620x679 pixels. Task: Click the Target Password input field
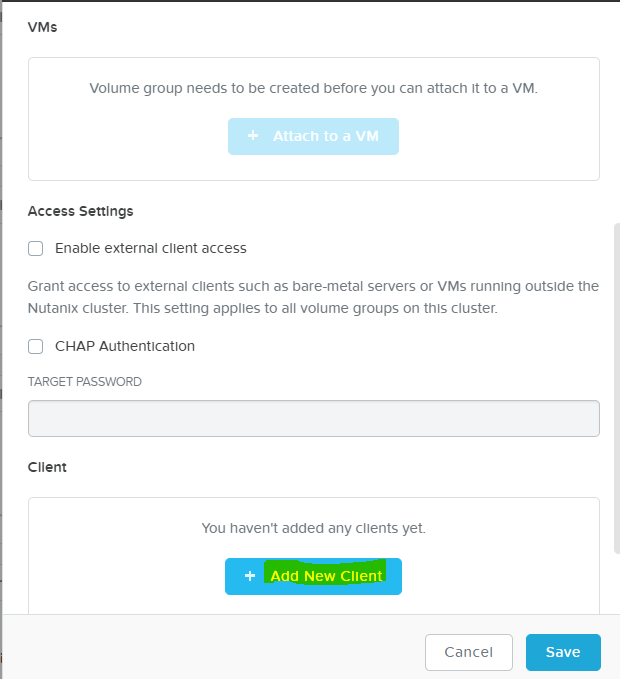[x=313, y=419]
